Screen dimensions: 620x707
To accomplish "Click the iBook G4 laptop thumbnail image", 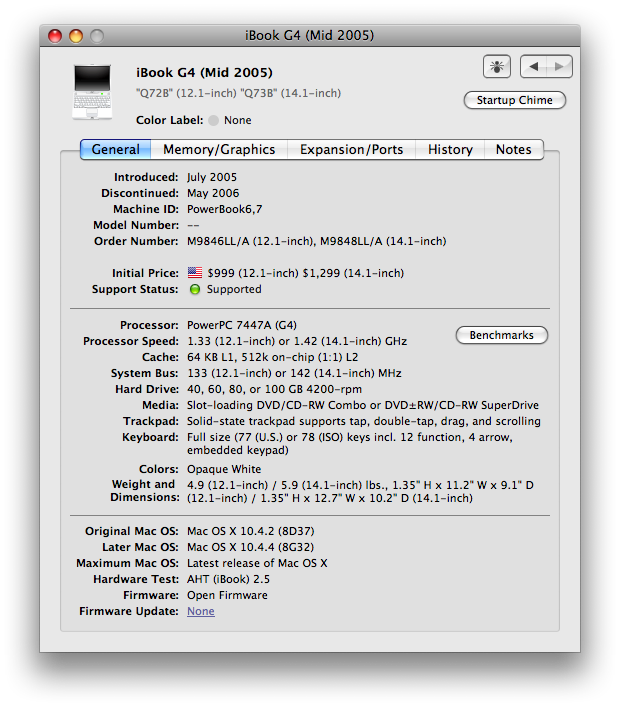I will (x=92, y=92).
